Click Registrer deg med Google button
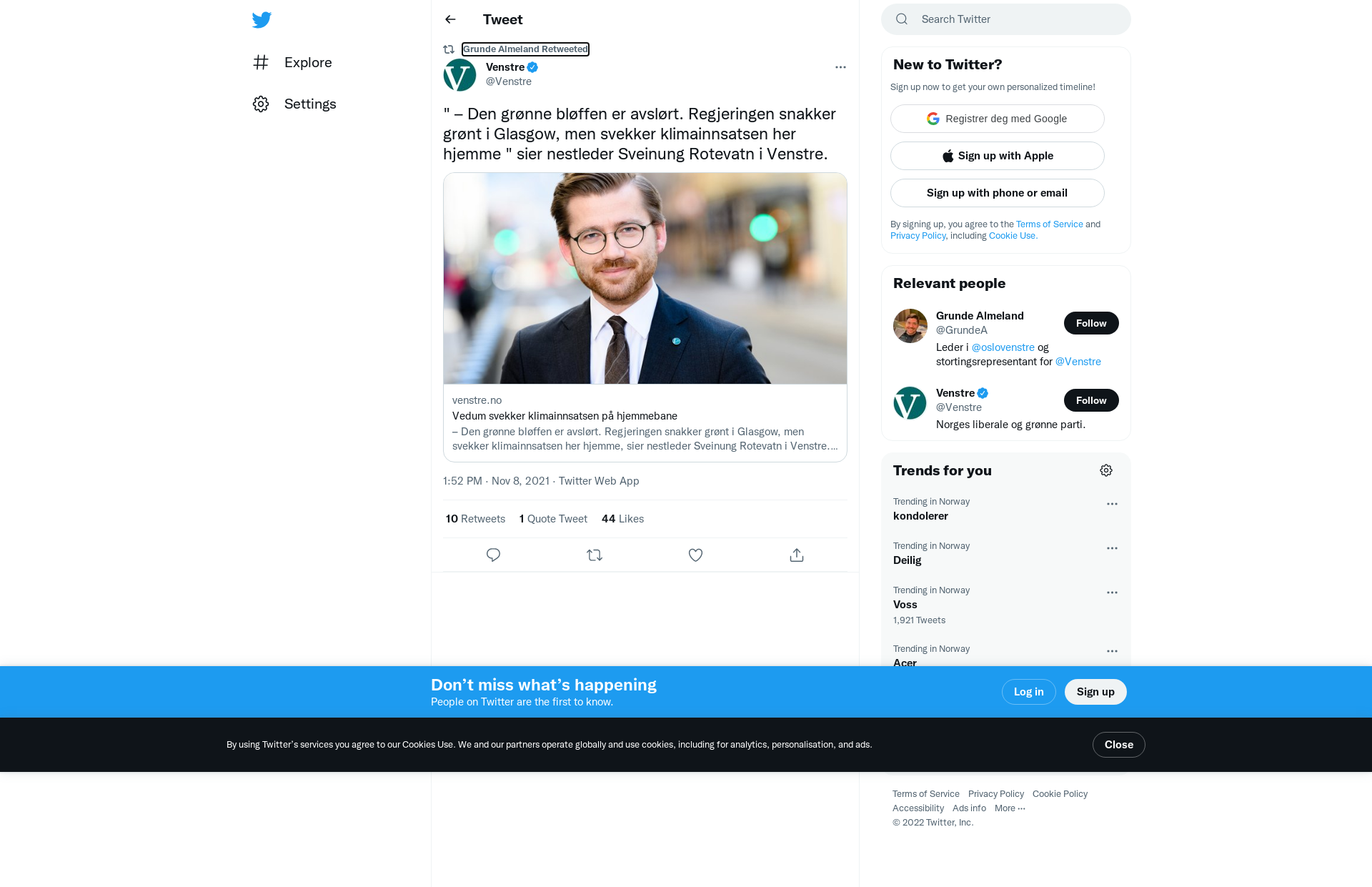Image resolution: width=1372 pixels, height=887 pixels. 998,119
